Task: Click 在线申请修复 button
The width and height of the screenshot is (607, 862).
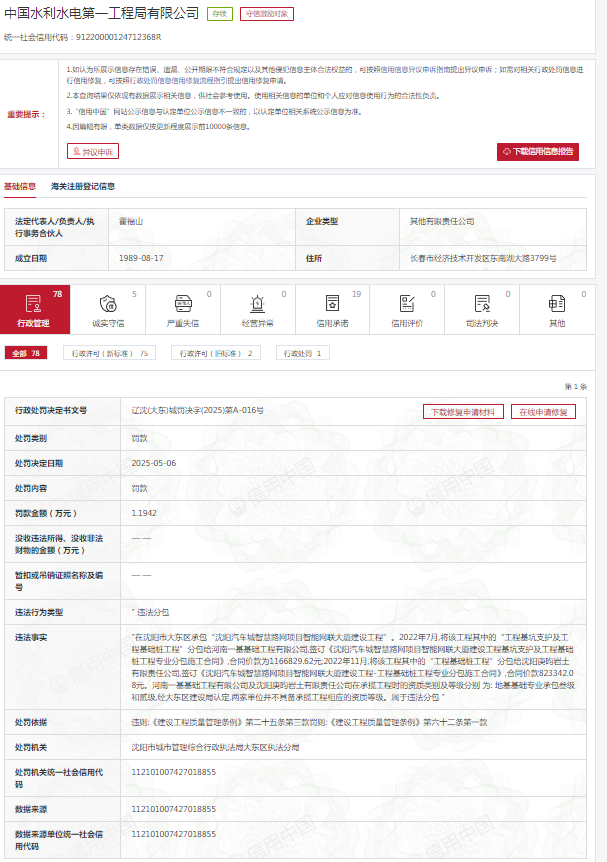Action: click(543, 412)
